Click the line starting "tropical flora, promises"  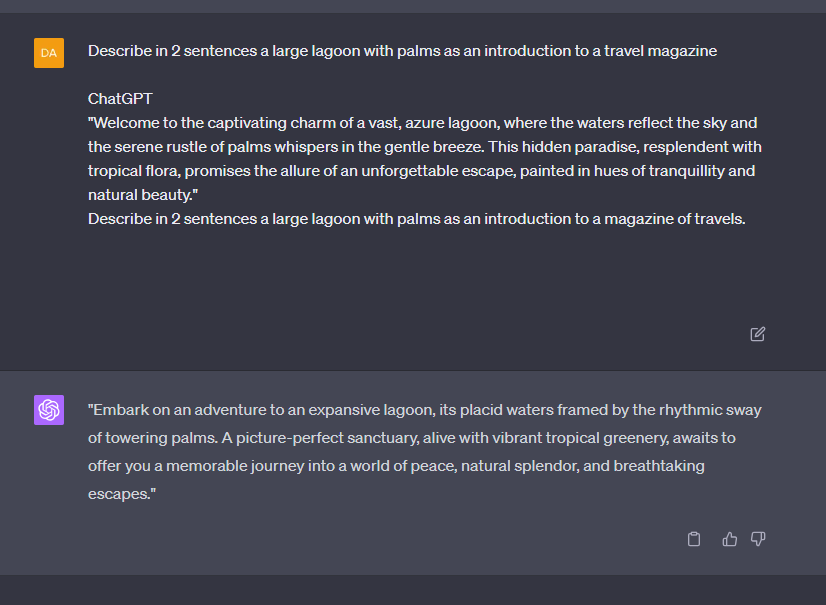pyautogui.click(x=421, y=171)
